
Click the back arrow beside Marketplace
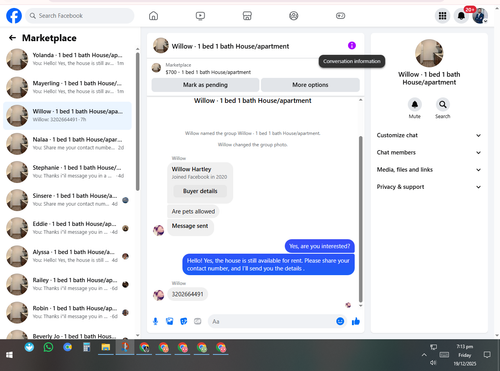tap(12, 38)
